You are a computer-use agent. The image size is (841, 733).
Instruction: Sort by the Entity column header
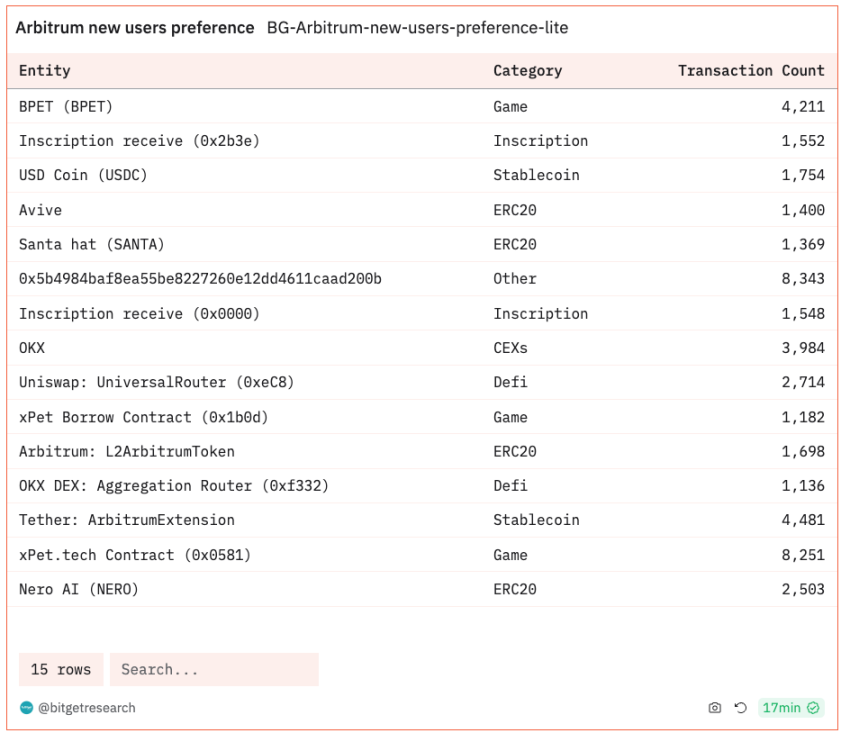coord(45,71)
